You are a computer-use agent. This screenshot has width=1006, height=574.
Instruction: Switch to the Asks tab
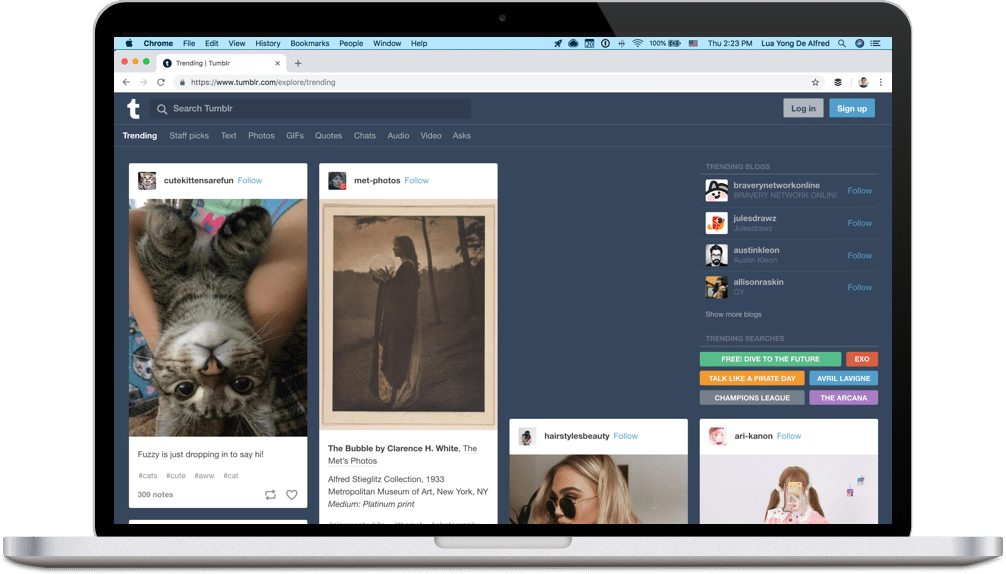(461, 136)
